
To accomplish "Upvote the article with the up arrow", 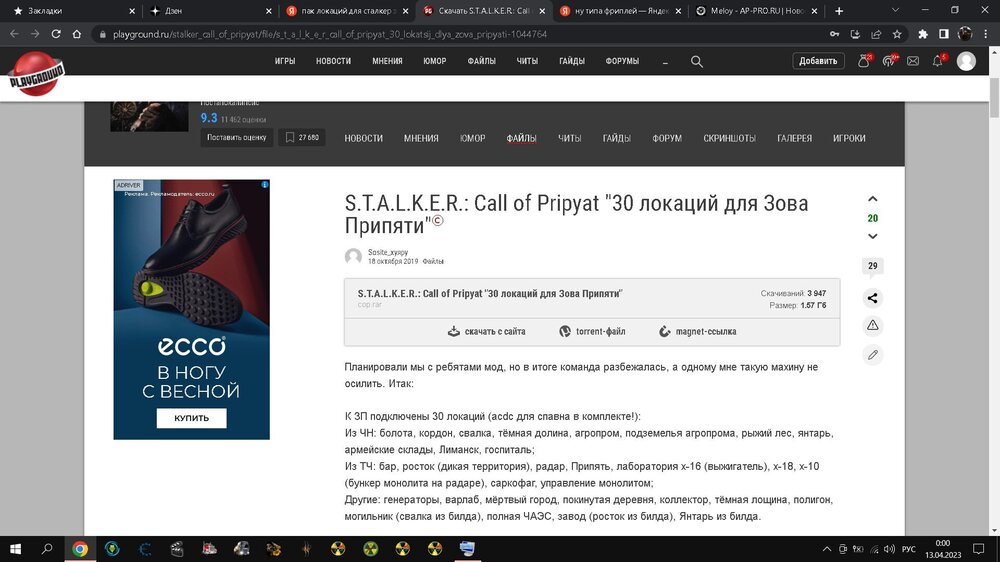I will coord(873,200).
